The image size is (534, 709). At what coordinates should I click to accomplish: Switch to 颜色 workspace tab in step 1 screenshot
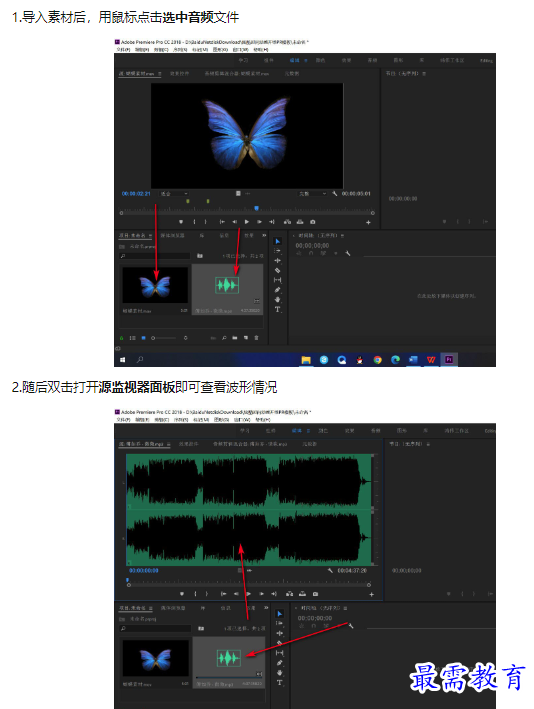[x=320, y=60]
